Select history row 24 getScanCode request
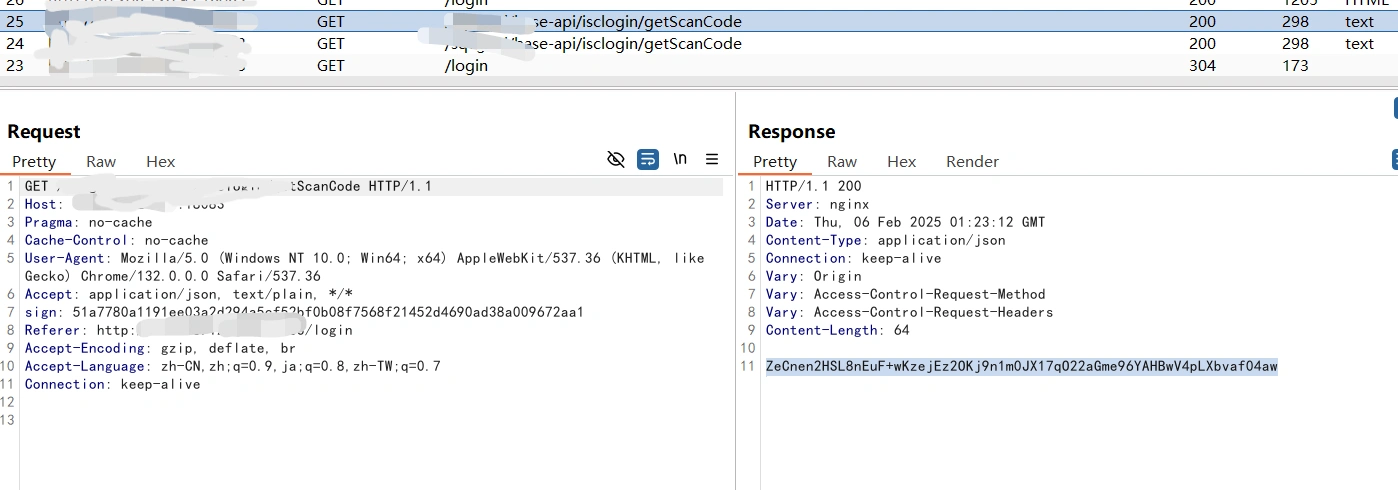 point(600,44)
